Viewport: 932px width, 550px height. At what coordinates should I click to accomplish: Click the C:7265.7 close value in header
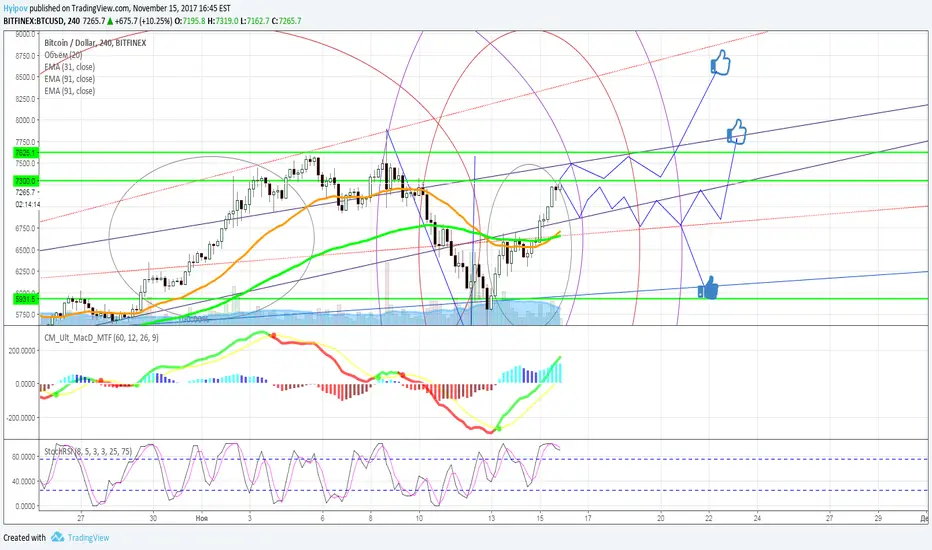pos(286,21)
